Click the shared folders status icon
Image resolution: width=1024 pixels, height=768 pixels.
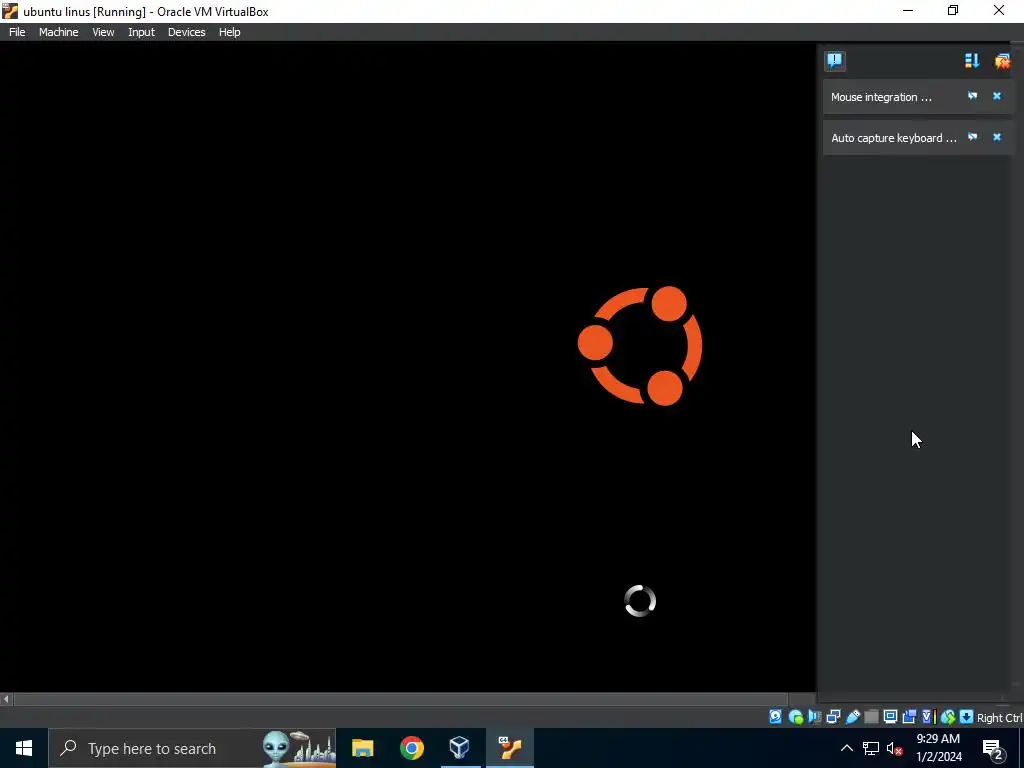click(x=871, y=717)
